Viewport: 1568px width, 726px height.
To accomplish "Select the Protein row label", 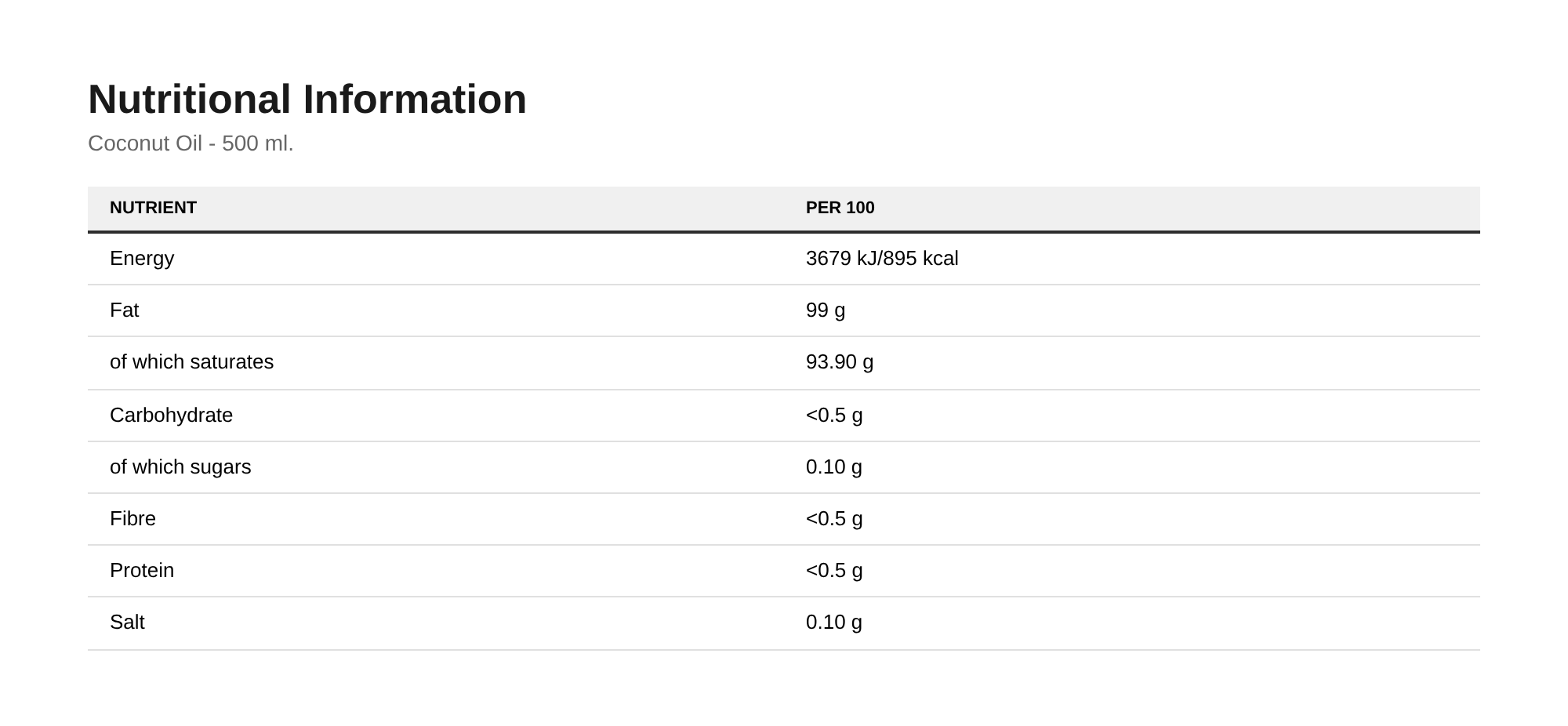I will 142,571.
